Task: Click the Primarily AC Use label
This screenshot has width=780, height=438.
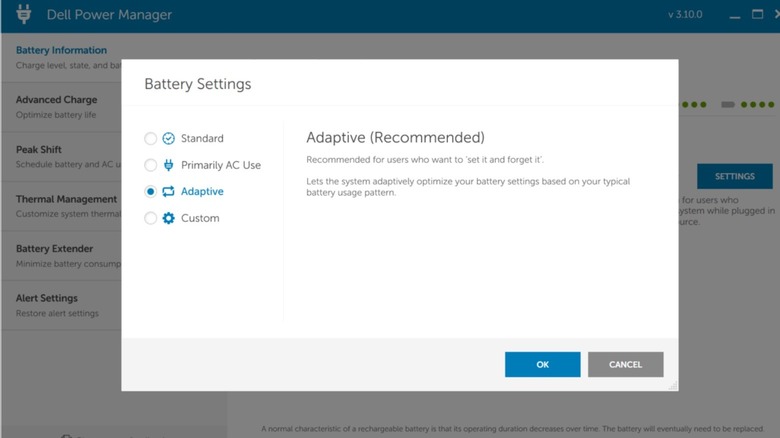Action: tap(221, 165)
